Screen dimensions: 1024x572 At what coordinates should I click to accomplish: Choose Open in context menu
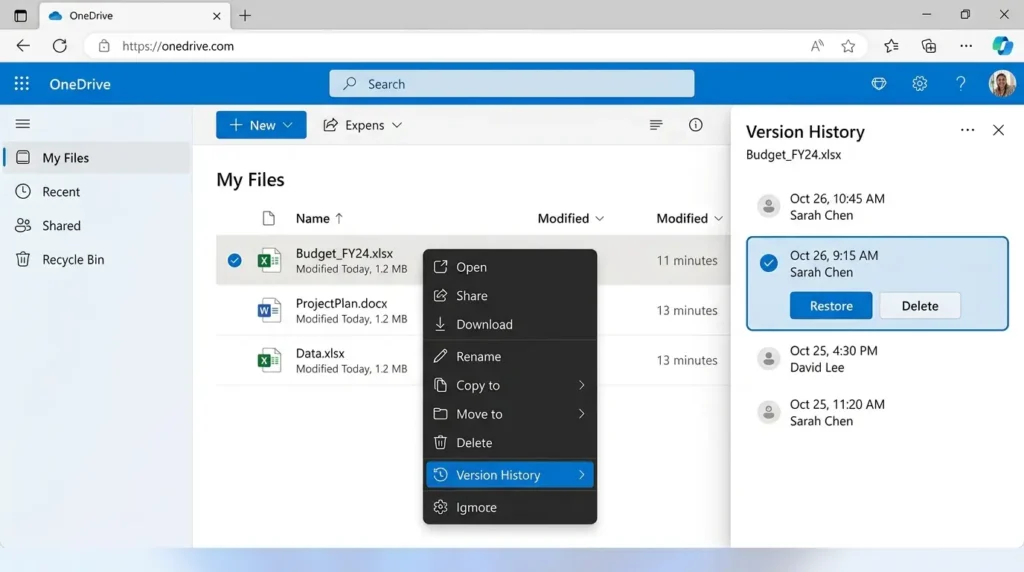(510, 267)
